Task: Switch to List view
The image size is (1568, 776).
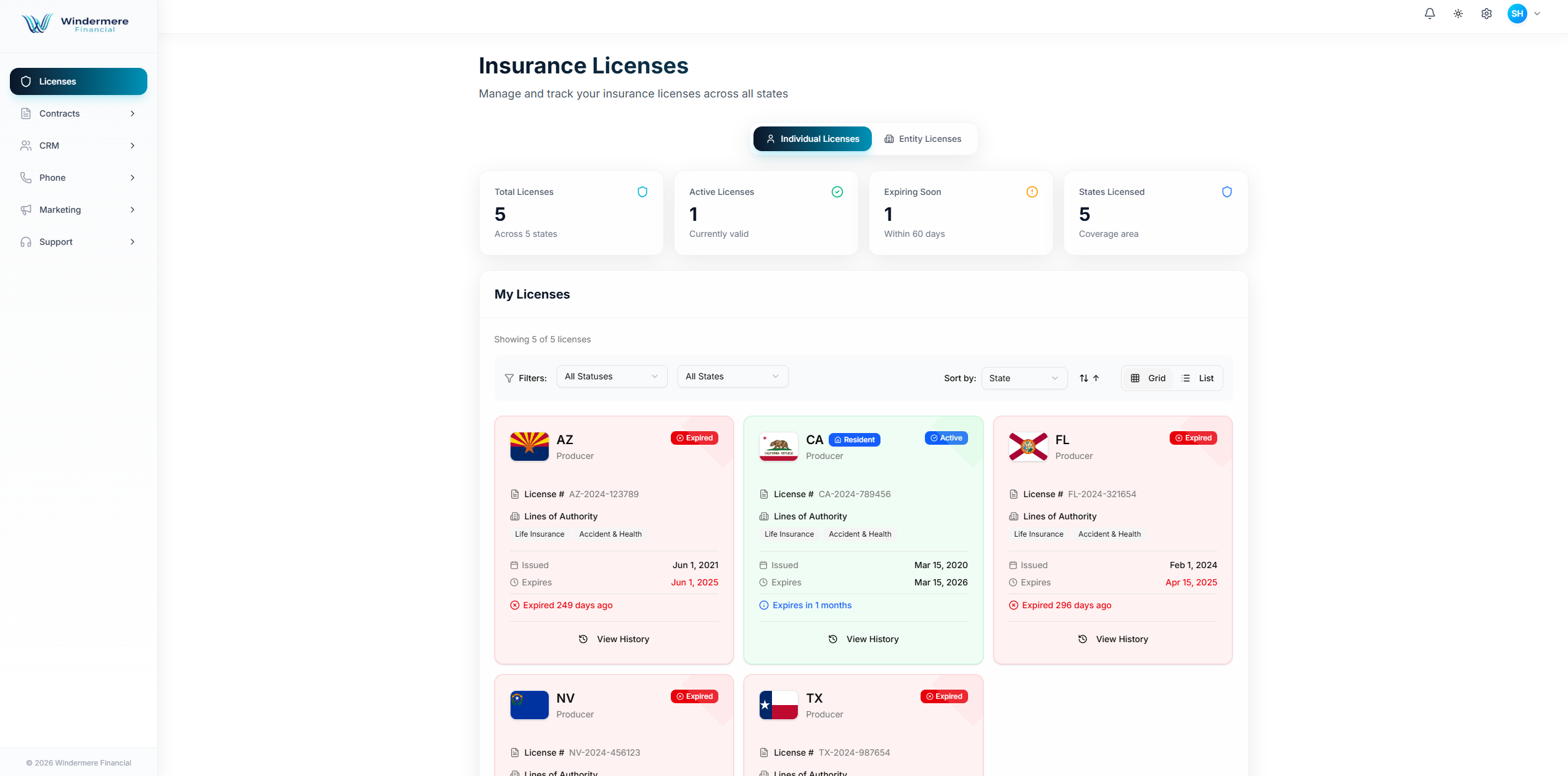Action: [1198, 378]
